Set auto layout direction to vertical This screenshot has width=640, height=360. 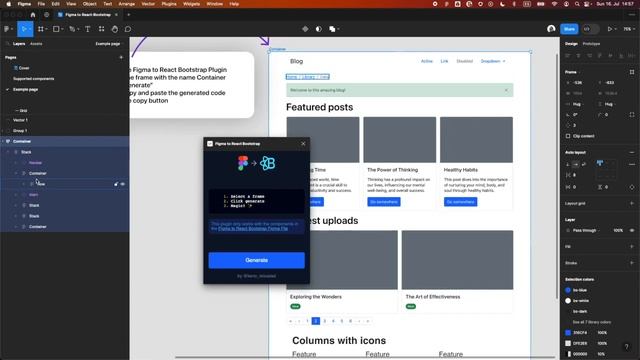pyautogui.click(x=568, y=164)
